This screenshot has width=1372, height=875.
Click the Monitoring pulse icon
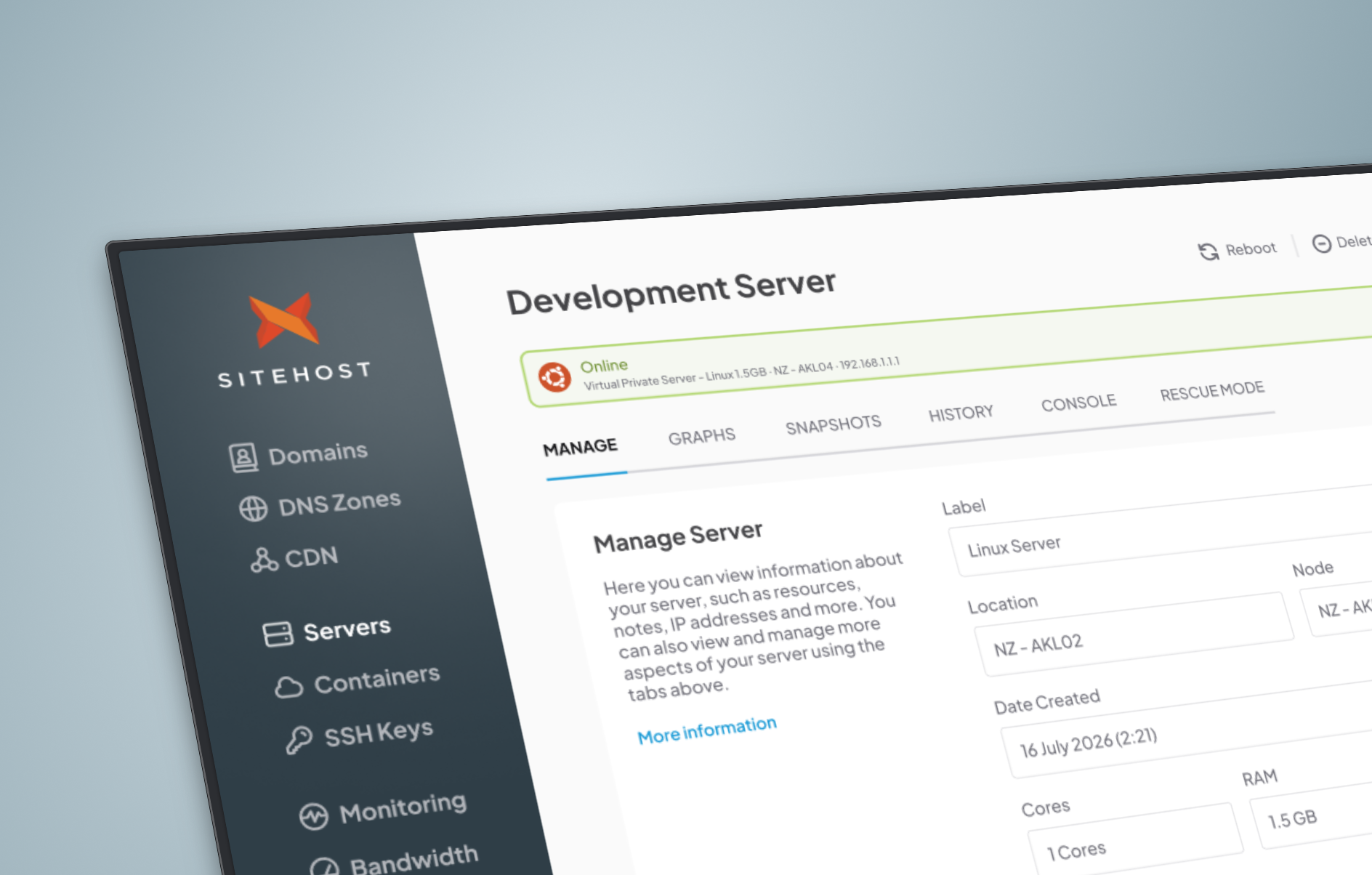[313, 816]
